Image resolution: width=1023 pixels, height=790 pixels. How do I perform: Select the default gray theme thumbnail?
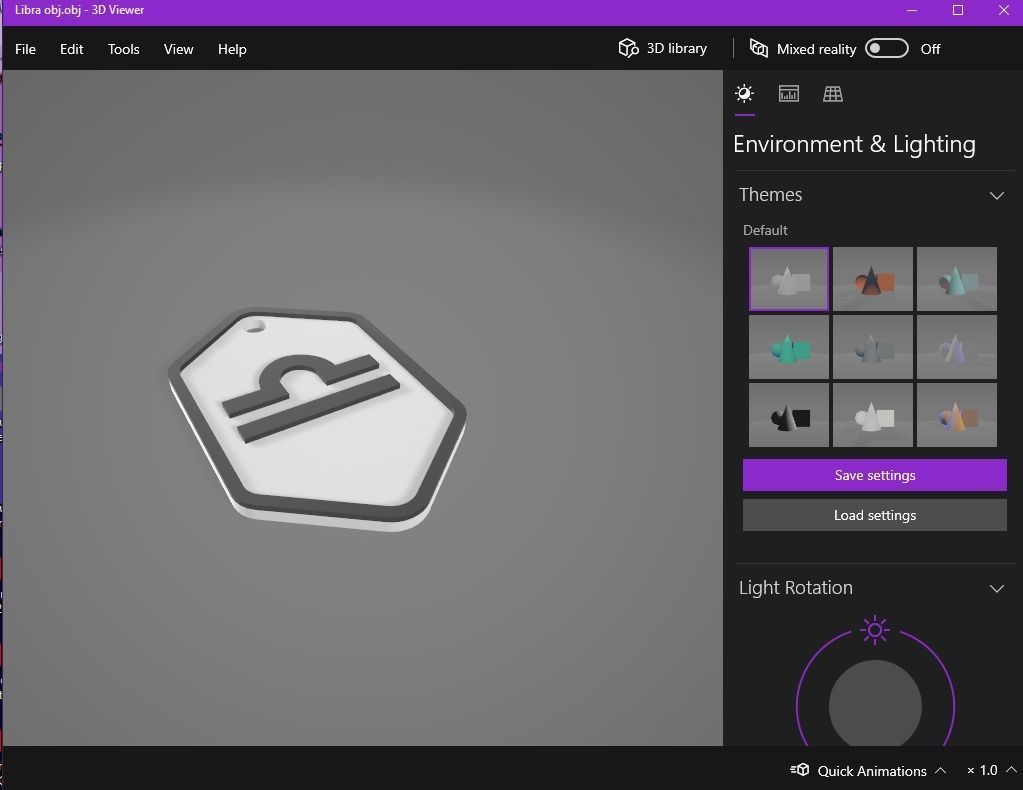(x=789, y=279)
